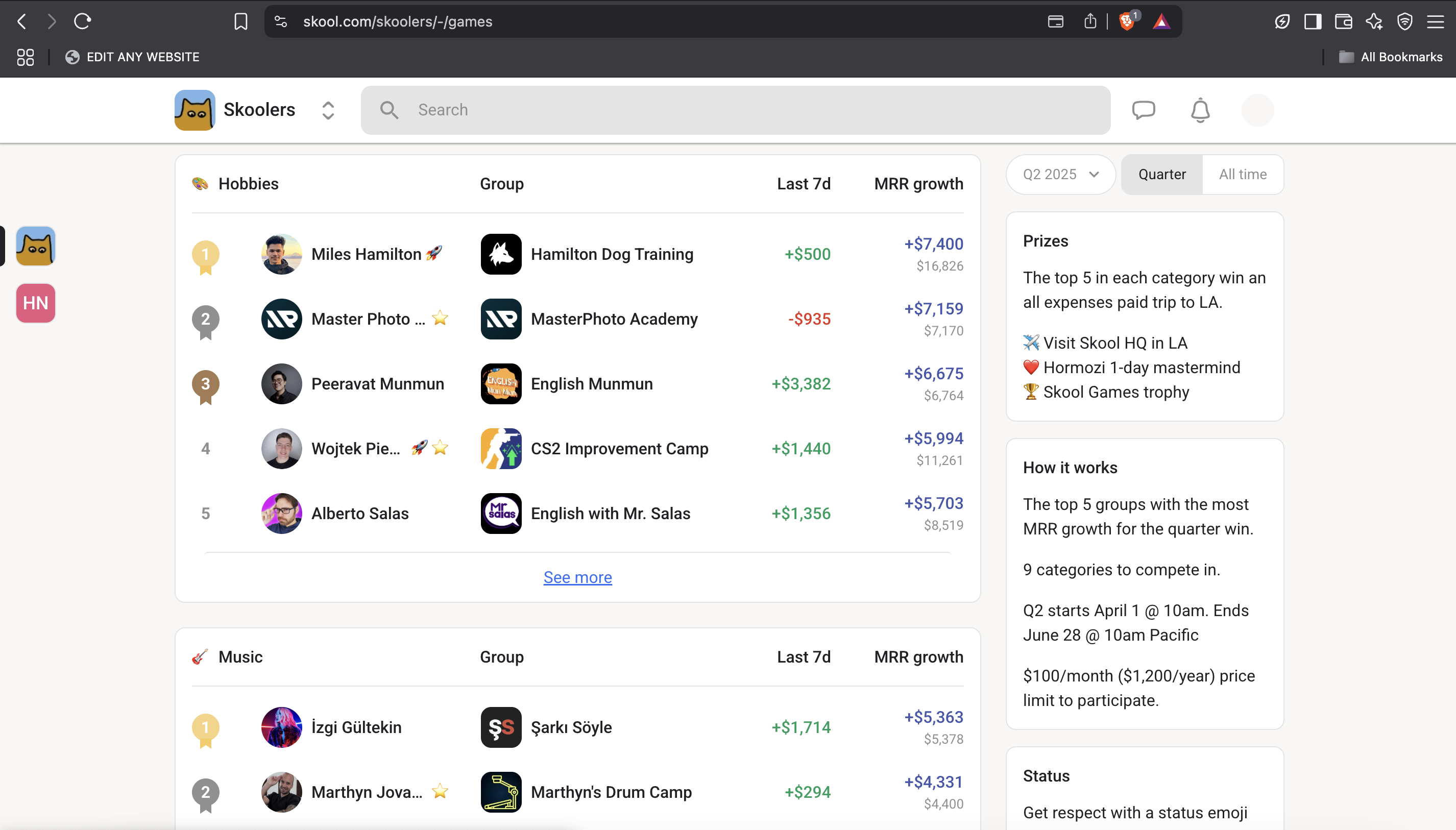Click See more under Hobbies

point(577,577)
